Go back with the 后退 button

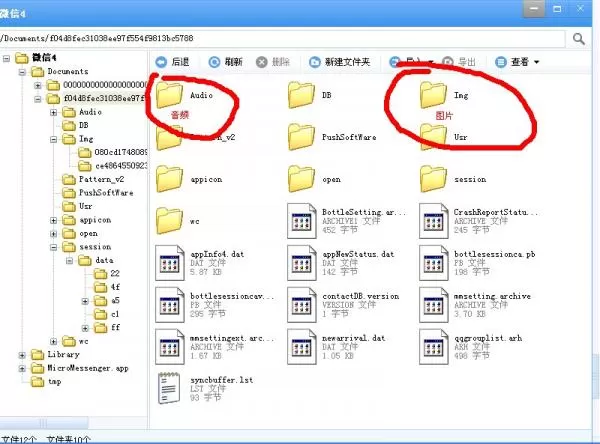coord(172,62)
